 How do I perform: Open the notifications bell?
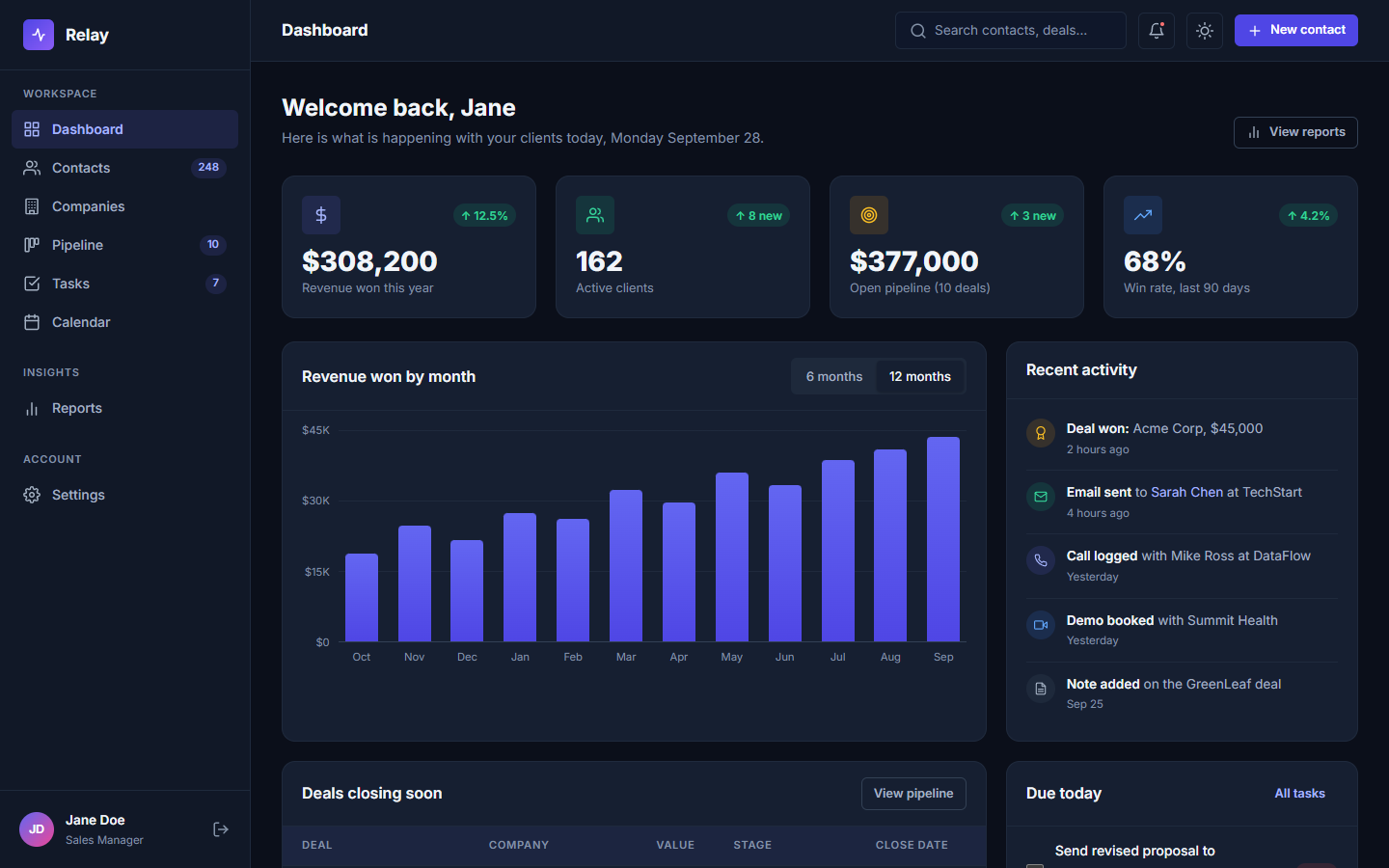pyautogui.click(x=1157, y=31)
